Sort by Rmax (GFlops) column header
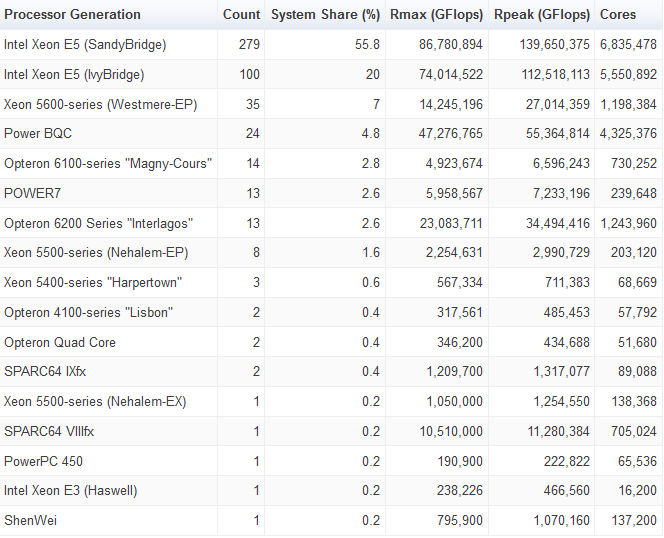 coord(436,14)
